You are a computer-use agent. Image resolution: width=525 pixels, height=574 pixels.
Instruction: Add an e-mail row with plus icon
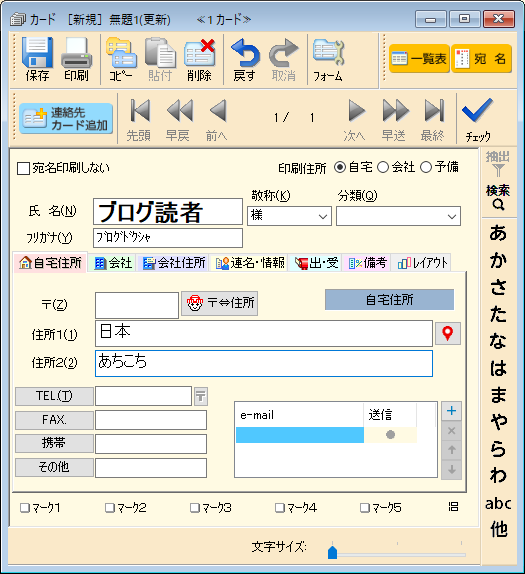pyautogui.click(x=451, y=411)
